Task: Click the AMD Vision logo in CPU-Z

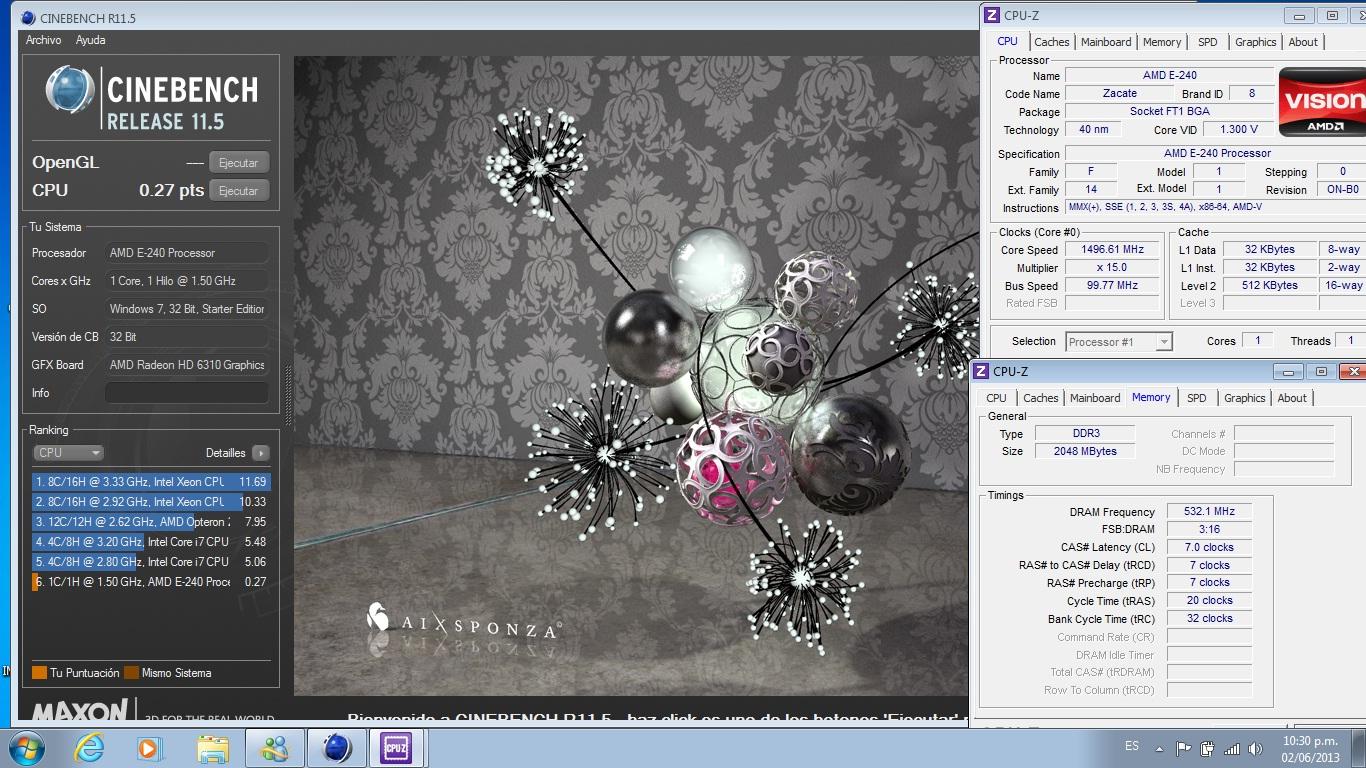Action: (x=1322, y=103)
